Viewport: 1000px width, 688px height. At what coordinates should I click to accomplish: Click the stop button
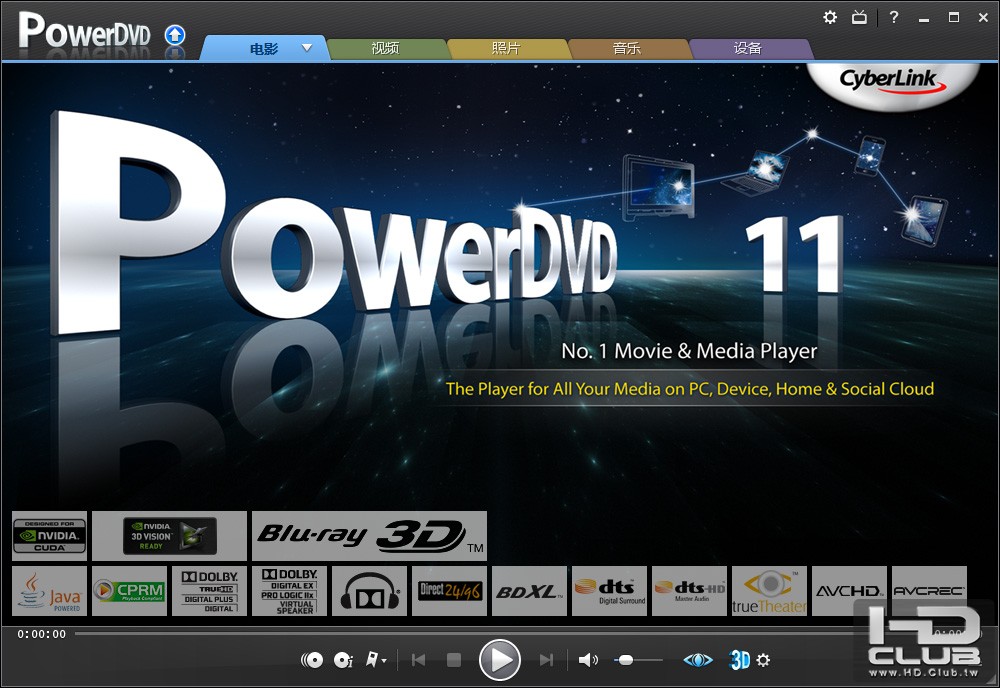click(x=453, y=660)
